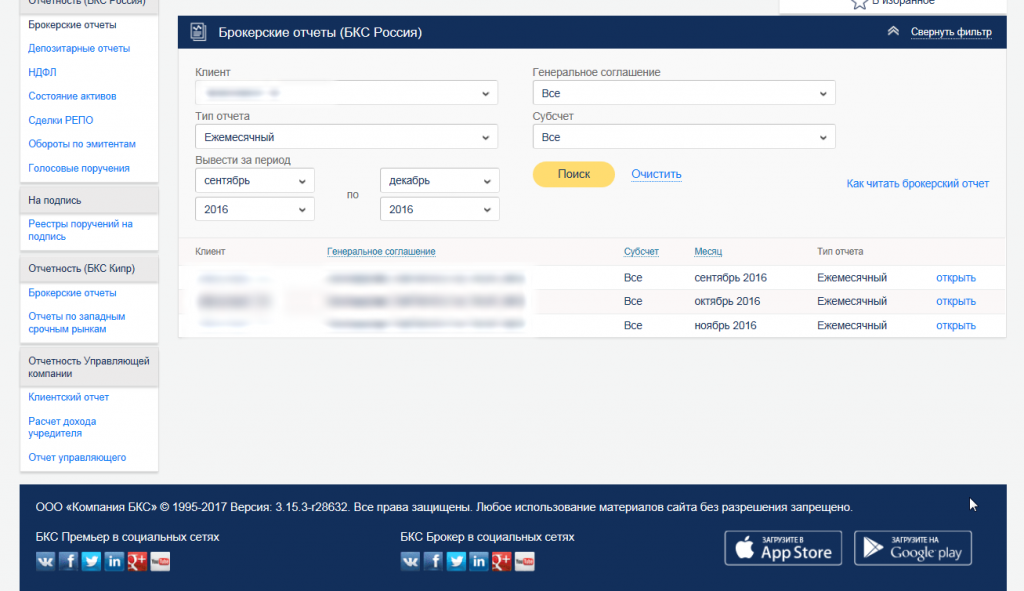
Task: Click the report document icon in header
Action: (x=199, y=32)
